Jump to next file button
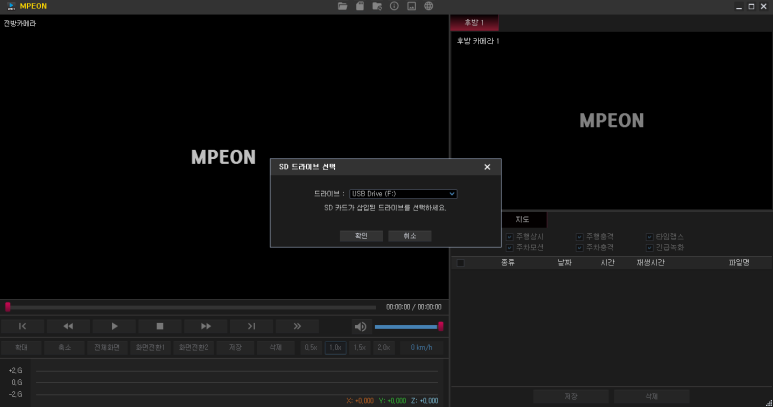The height and width of the screenshot is (407, 773). click(251, 326)
